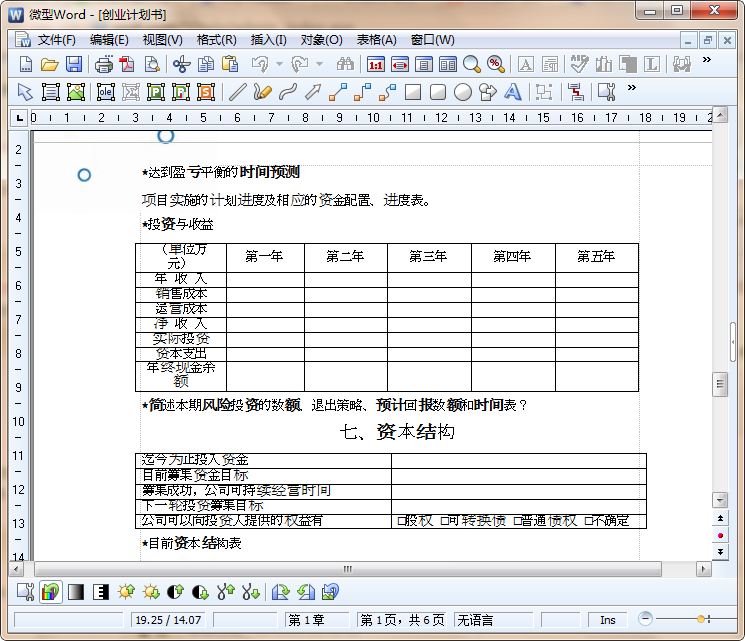Insert TextArt with the blue A icon
This screenshot has width=745, height=641.
coord(513,92)
